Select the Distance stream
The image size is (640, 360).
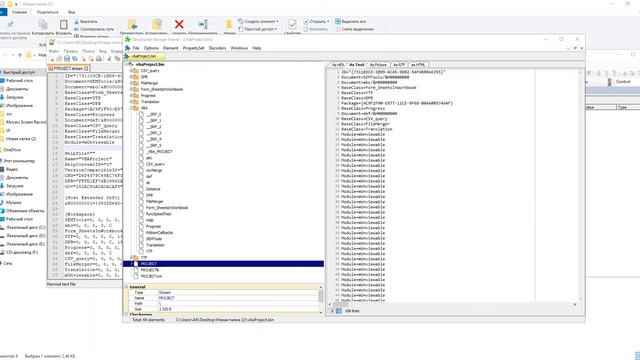tap(153, 189)
